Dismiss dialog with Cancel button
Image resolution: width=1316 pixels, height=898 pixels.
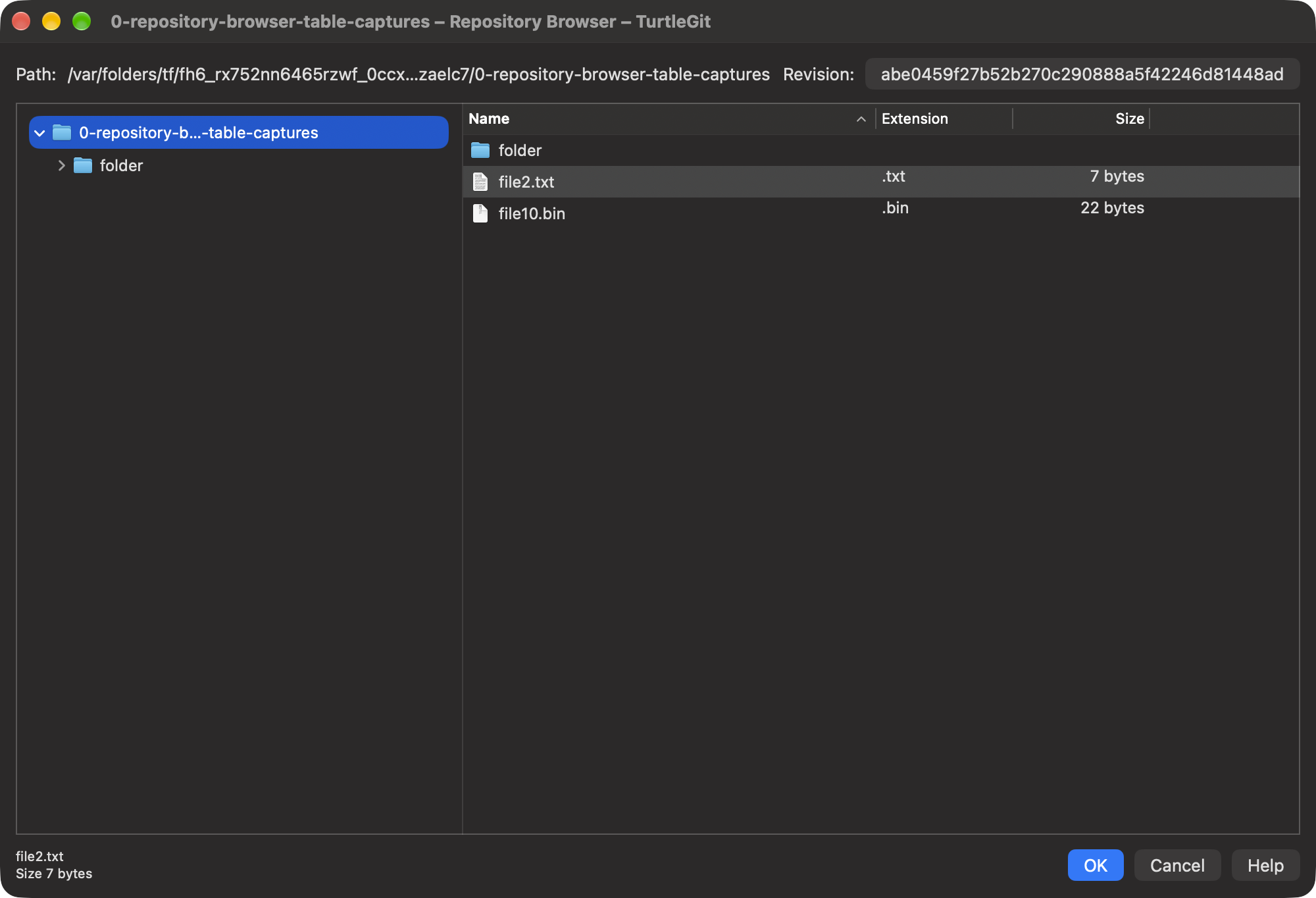point(1177,865)
